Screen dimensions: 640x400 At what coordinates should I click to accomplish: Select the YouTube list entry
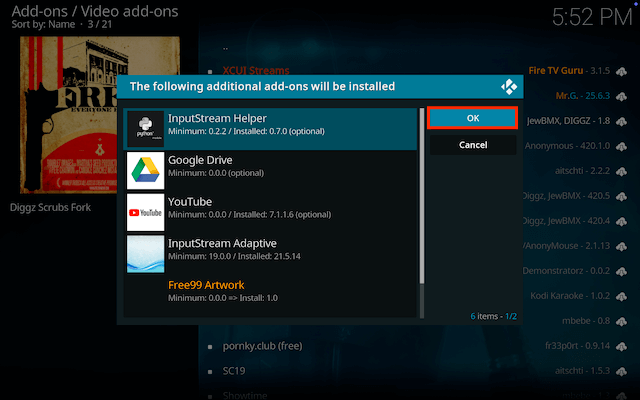click(x=270, y=212)
